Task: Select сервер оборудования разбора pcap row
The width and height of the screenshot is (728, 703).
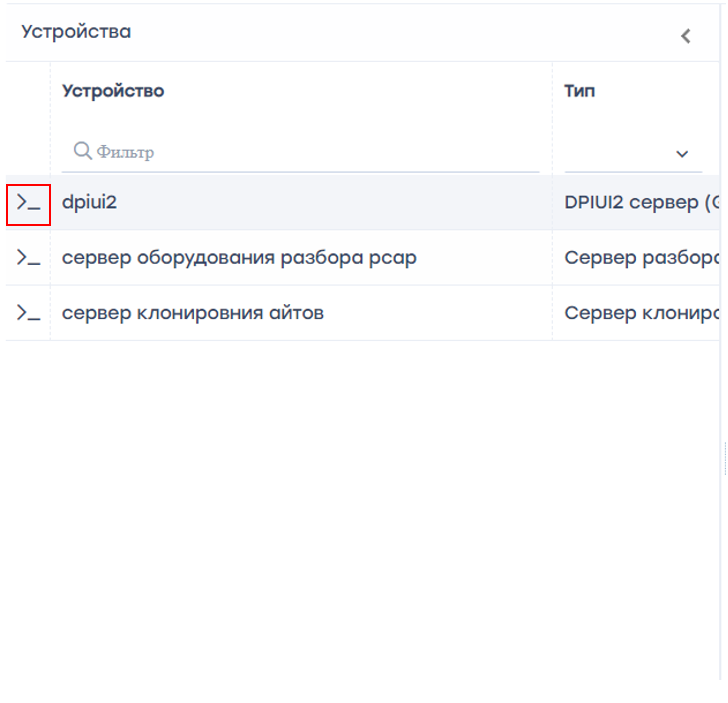Action: pyautogui.click(x=239, y=258)
